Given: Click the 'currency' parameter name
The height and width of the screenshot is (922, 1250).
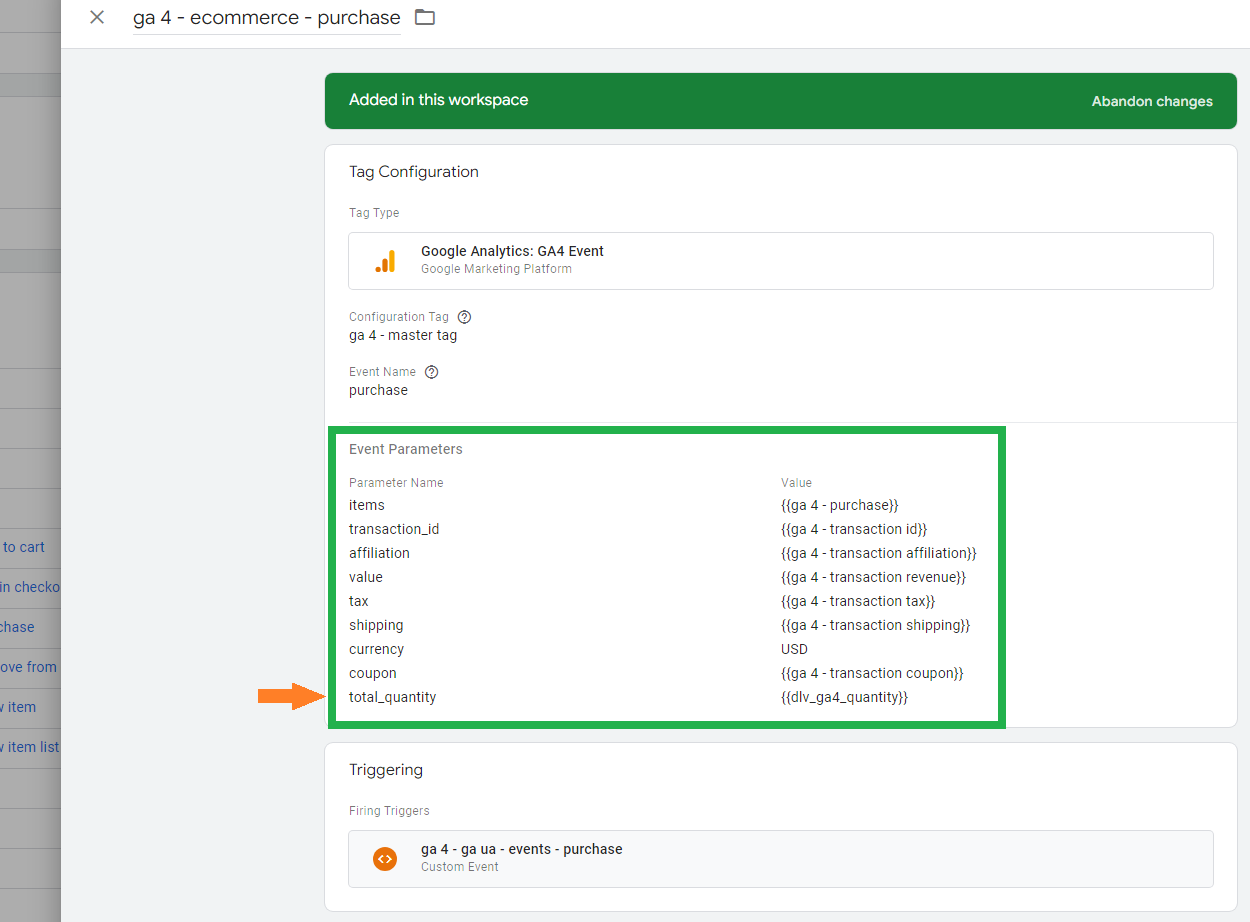Looking at the screenshot, I should (376, 649).
